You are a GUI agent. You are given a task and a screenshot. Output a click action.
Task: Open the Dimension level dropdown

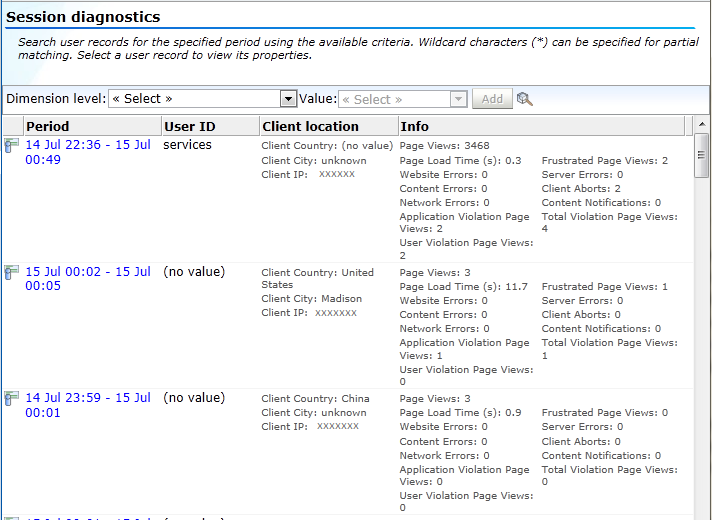click(203, 99)
